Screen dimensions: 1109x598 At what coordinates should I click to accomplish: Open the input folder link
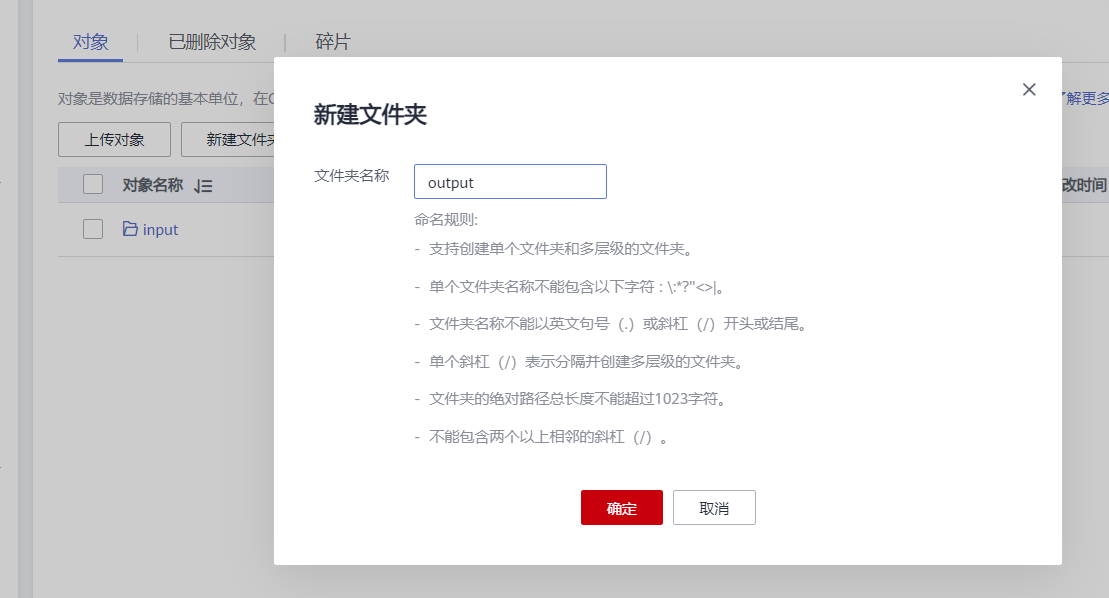[161, 230]
